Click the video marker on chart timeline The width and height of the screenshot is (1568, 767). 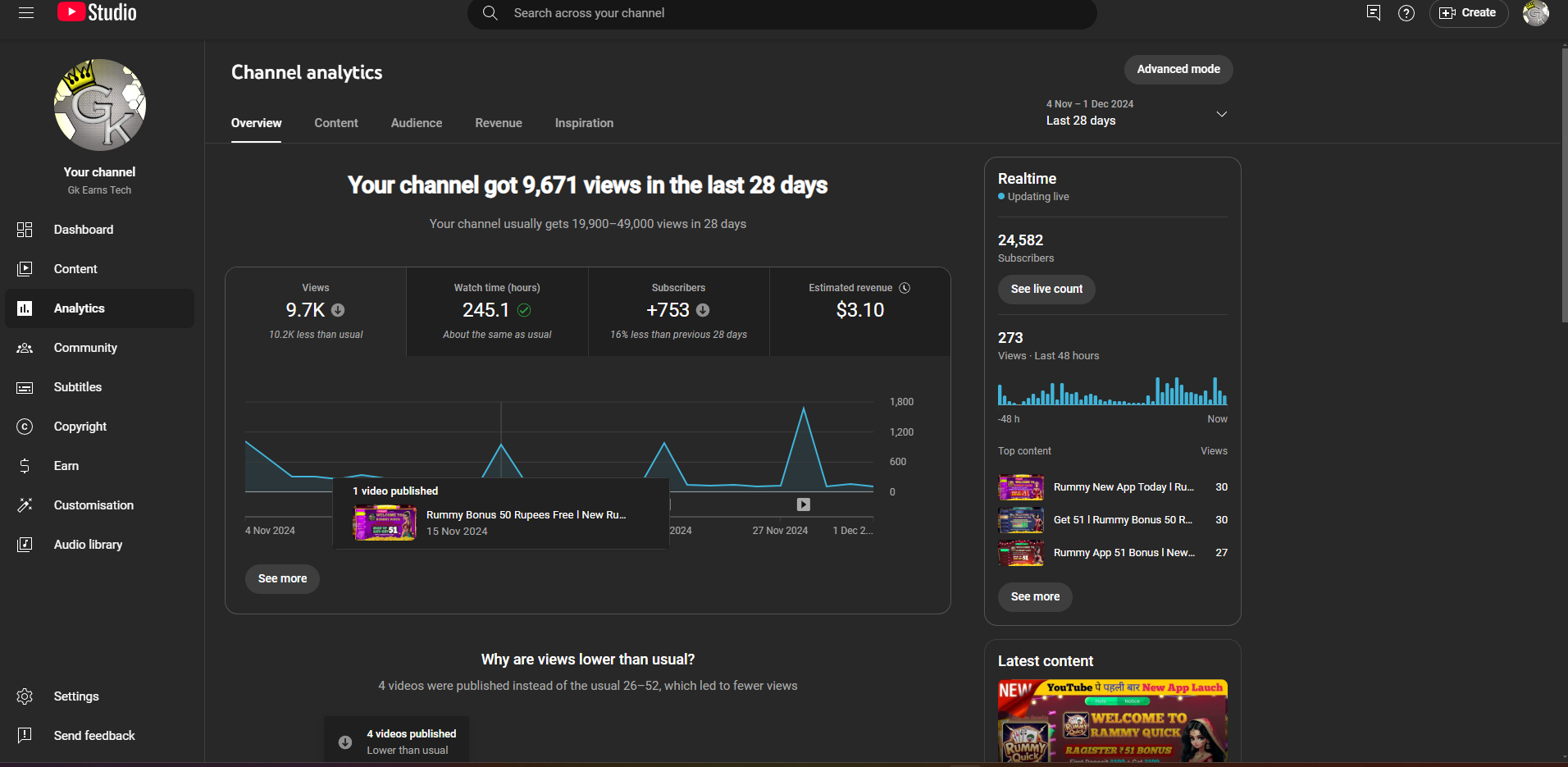coord(804,504)
